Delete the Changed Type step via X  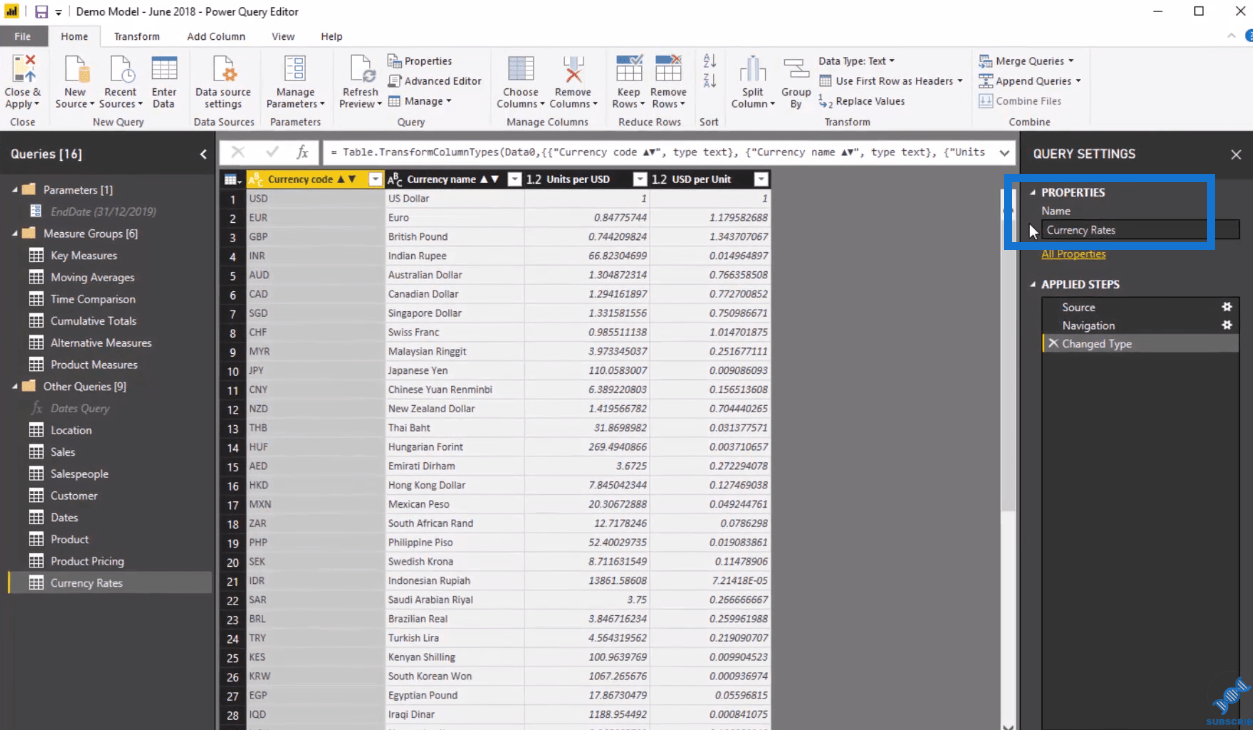click(1053, 343)
